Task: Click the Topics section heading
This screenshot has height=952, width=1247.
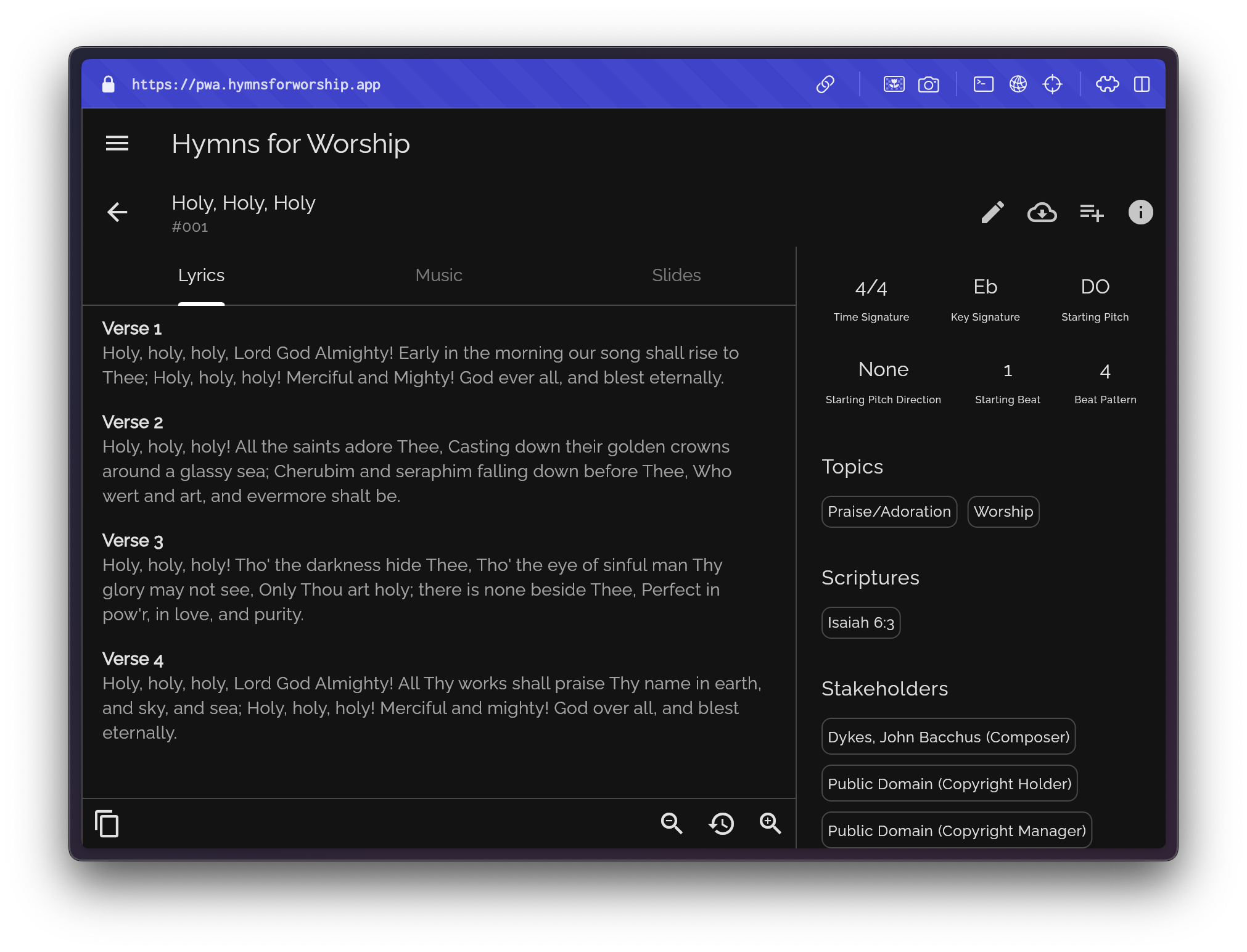Action: 852,467
